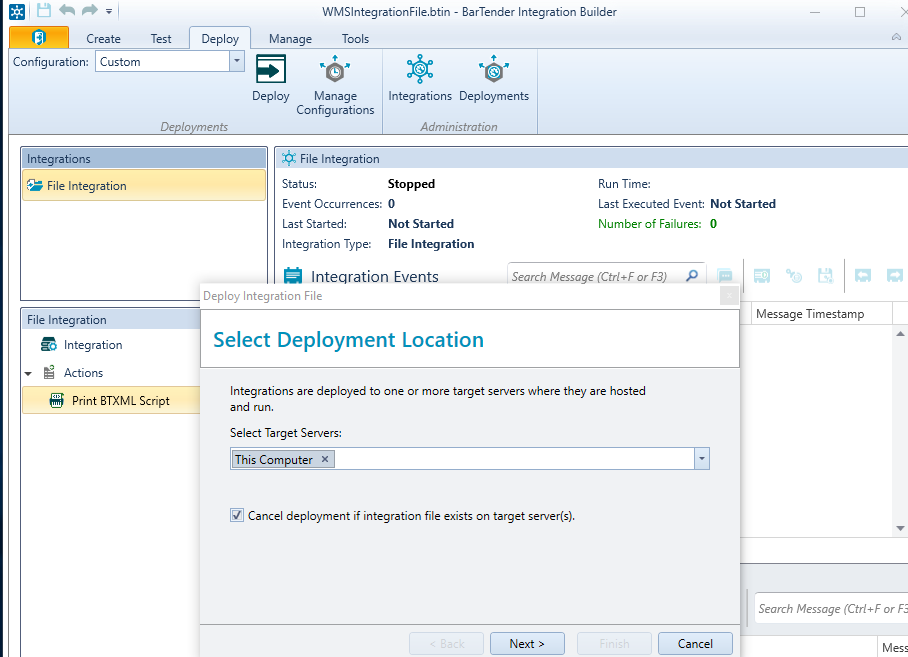Click the Message Timestamp column header
Image resolution: width=908 pixels, height=657 pixels.
point(822,314)
